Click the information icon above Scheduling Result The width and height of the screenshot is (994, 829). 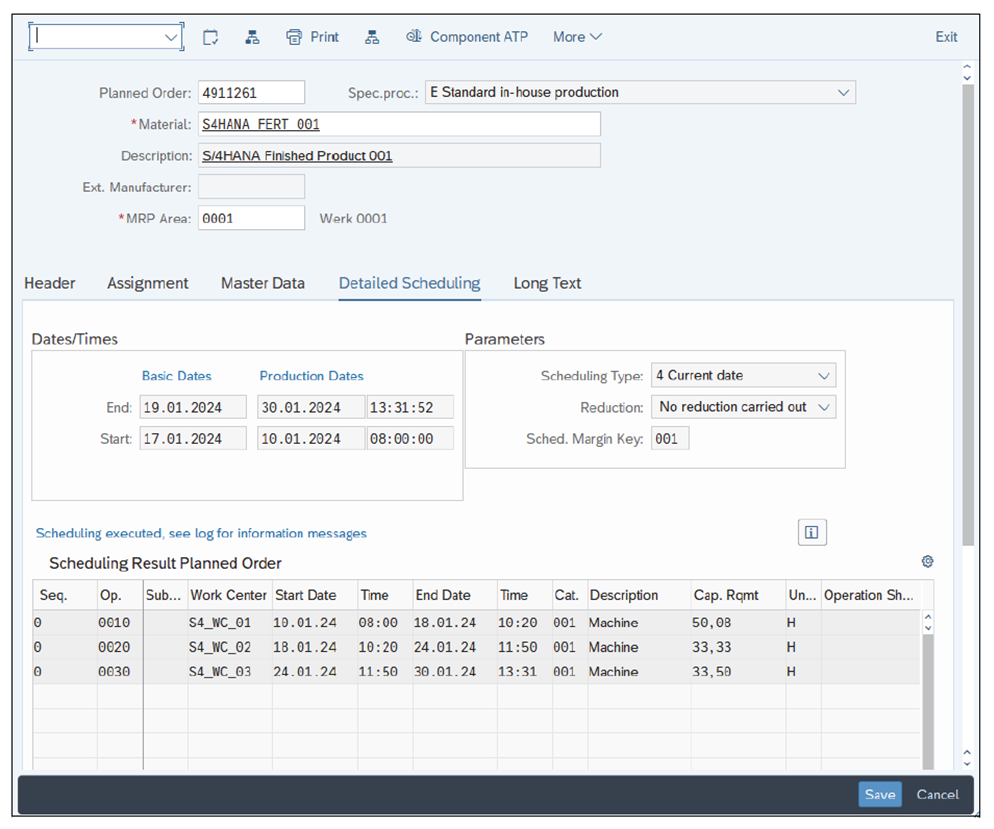point(811,532)
